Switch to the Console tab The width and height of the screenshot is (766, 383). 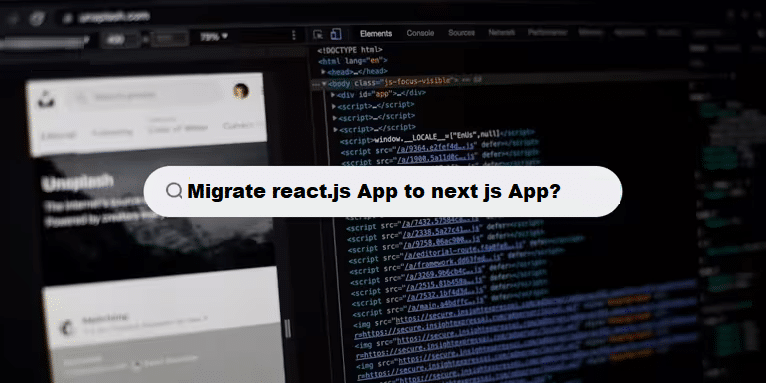(420, 33)
